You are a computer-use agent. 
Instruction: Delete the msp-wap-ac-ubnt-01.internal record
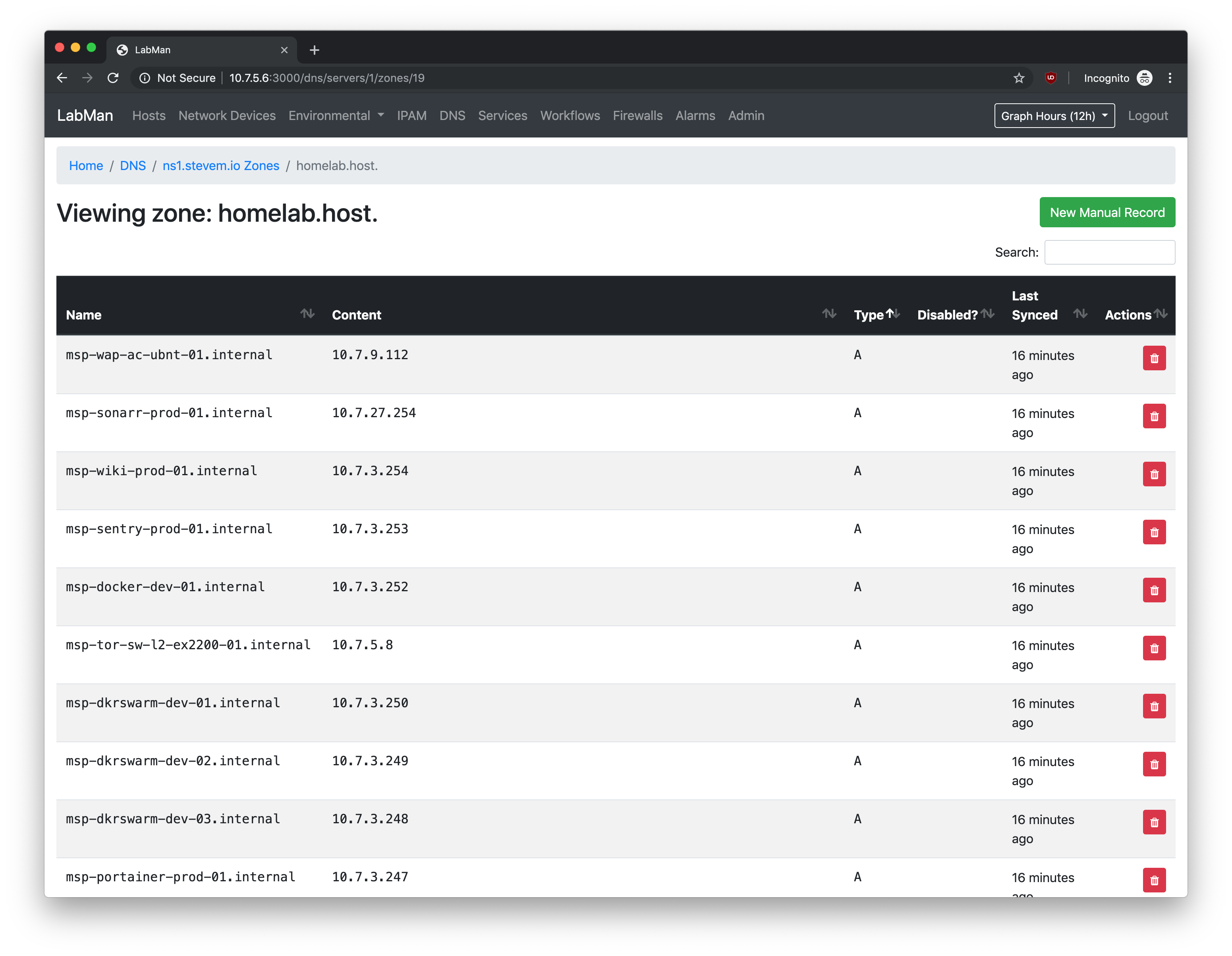point(1154,358)
